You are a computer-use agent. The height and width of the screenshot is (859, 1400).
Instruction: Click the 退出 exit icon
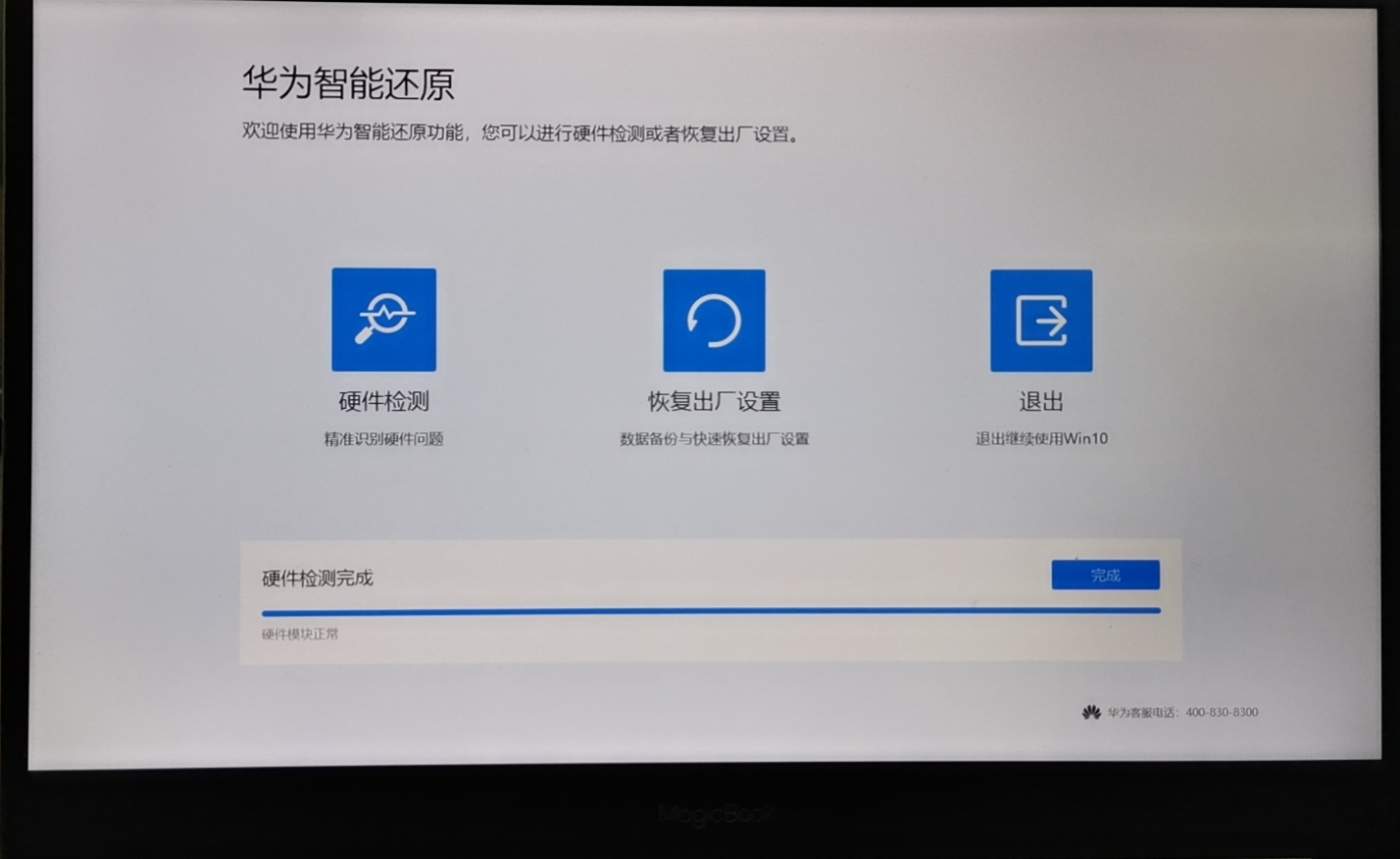[1041, 321]
